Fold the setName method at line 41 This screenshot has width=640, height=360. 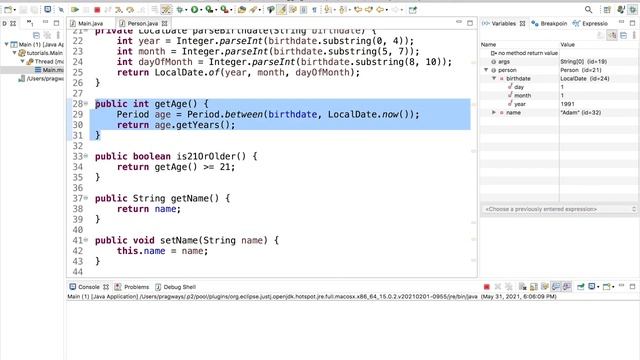[x=86, y=240]
